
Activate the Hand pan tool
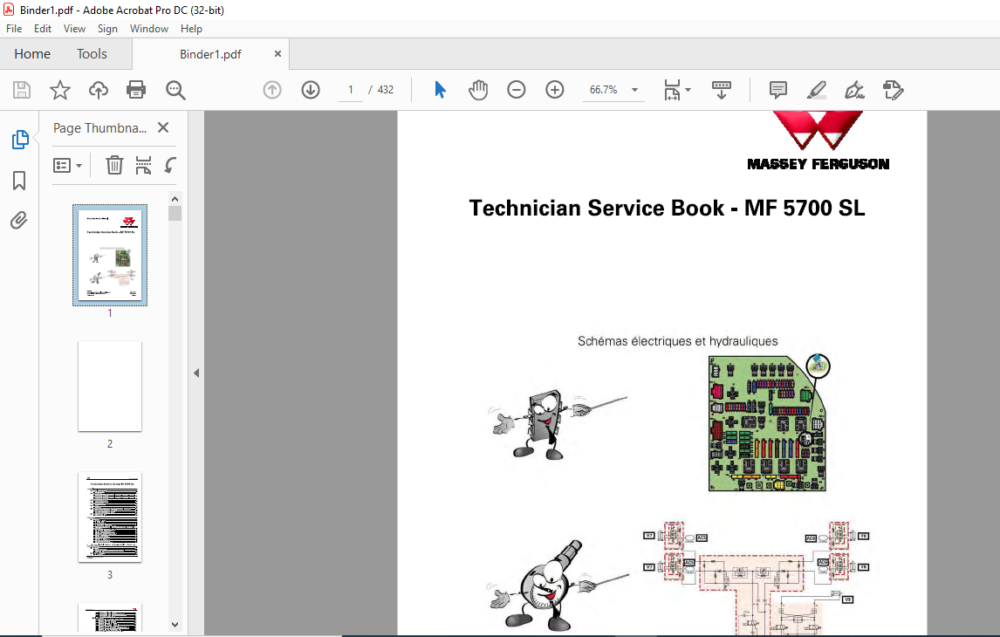click(x=478, y=90)
